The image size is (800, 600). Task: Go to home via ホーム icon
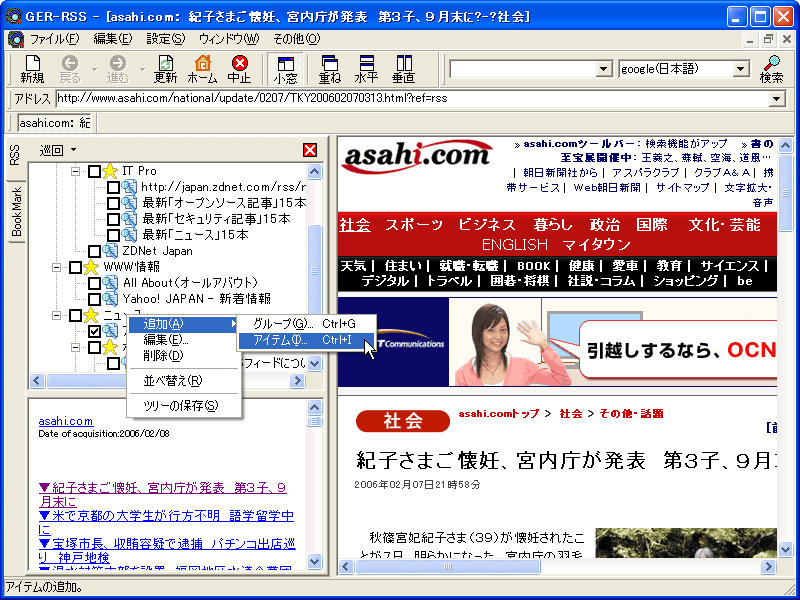(x=203, y=69)
